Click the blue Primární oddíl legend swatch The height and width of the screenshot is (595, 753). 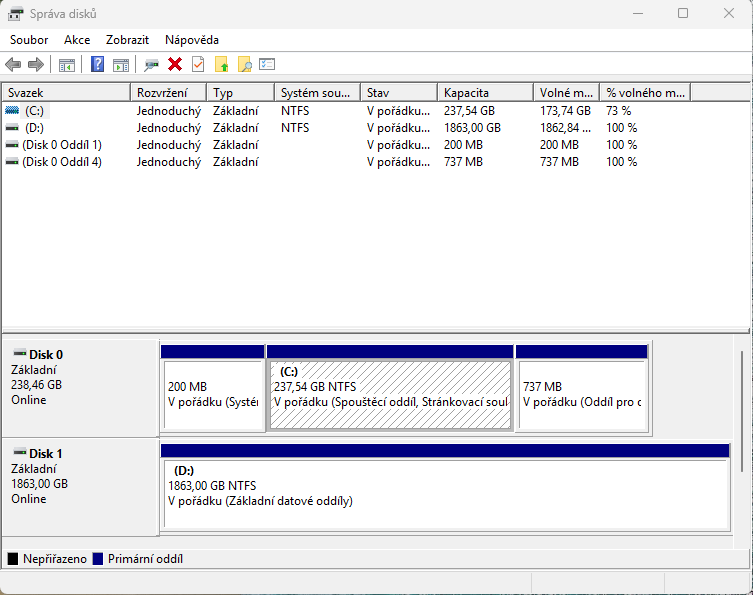point(98,559)
